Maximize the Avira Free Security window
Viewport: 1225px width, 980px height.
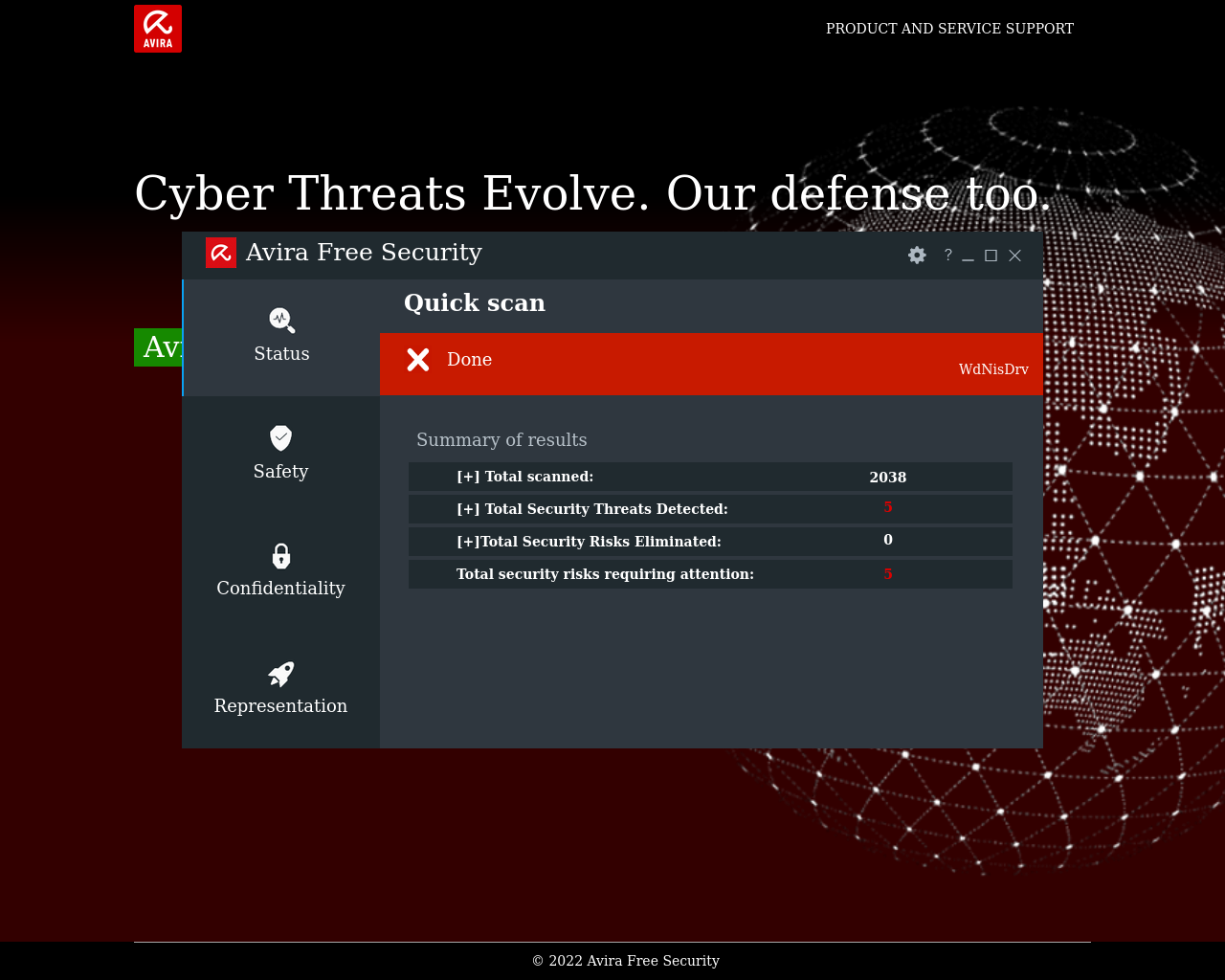991,256
